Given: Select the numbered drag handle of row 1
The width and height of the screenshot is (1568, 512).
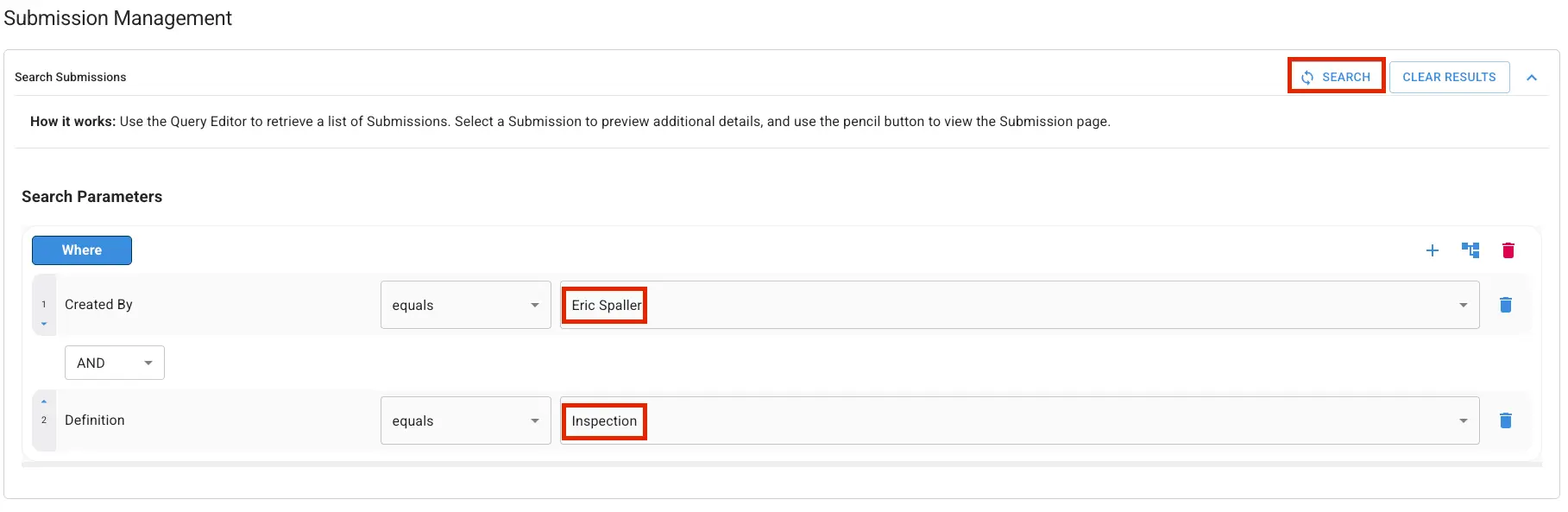Looking at the screenshot, I should coord(43,304).
